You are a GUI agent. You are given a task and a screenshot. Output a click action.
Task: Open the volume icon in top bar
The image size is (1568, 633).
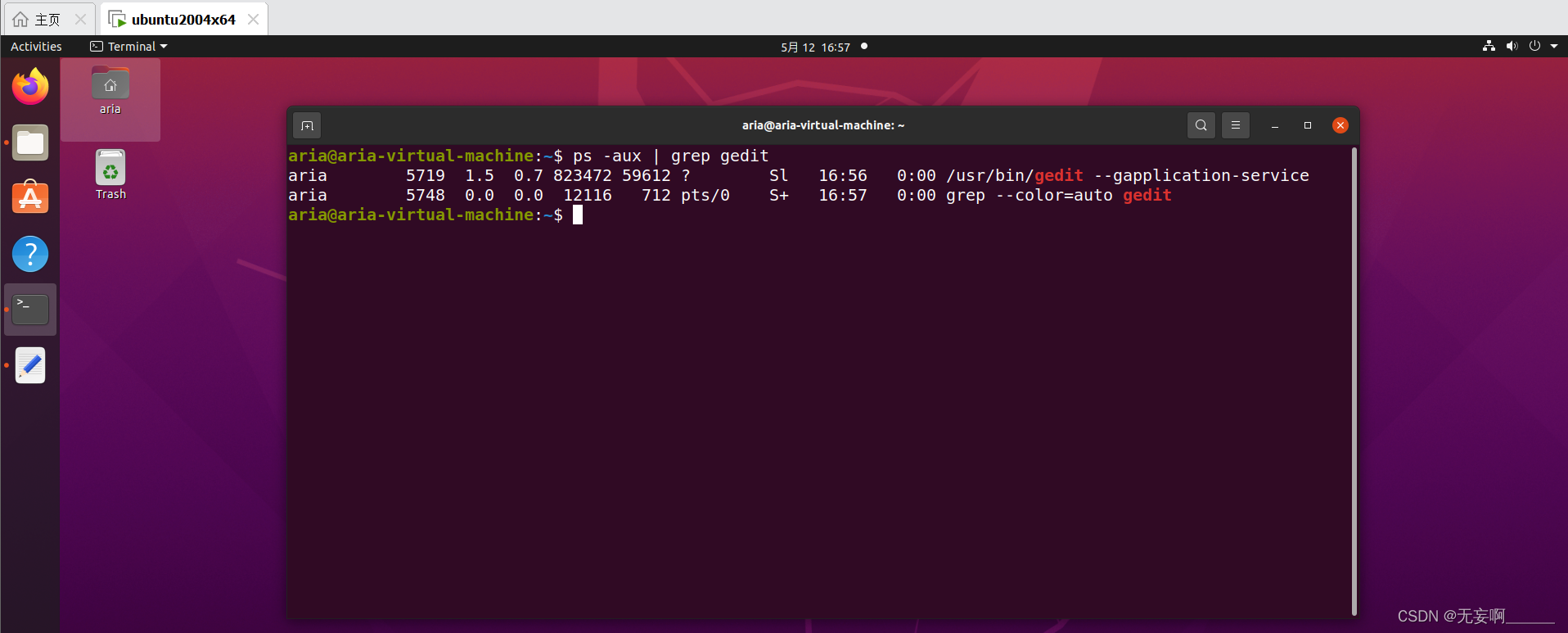point(1512,47)
